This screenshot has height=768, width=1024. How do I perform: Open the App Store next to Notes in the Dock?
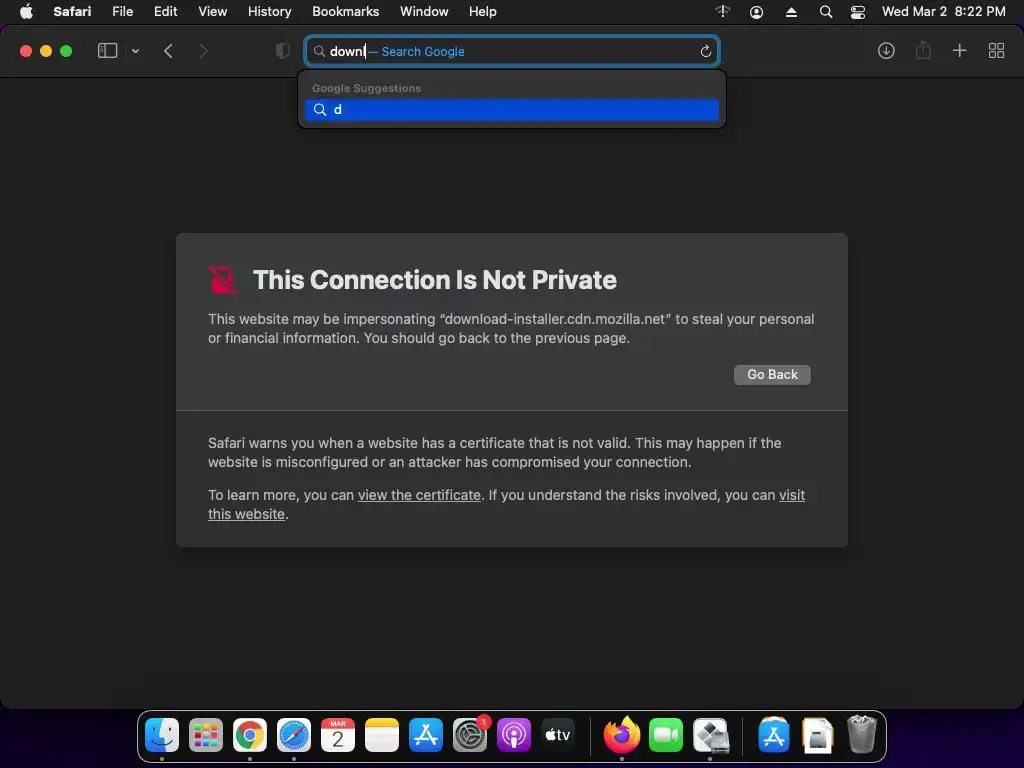[x=426, y=735]
